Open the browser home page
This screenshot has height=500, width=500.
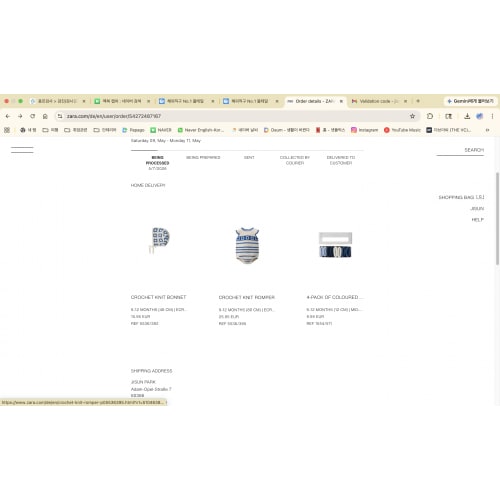45,116
